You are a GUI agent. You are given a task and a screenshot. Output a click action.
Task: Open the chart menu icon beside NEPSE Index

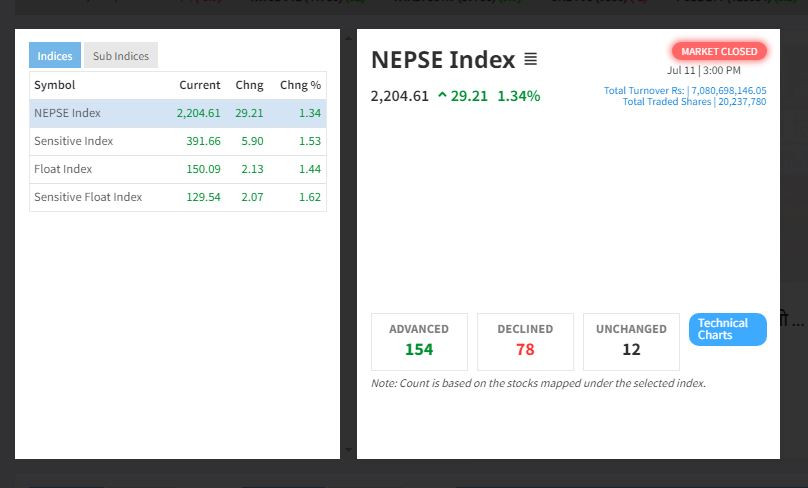[530, 59]
